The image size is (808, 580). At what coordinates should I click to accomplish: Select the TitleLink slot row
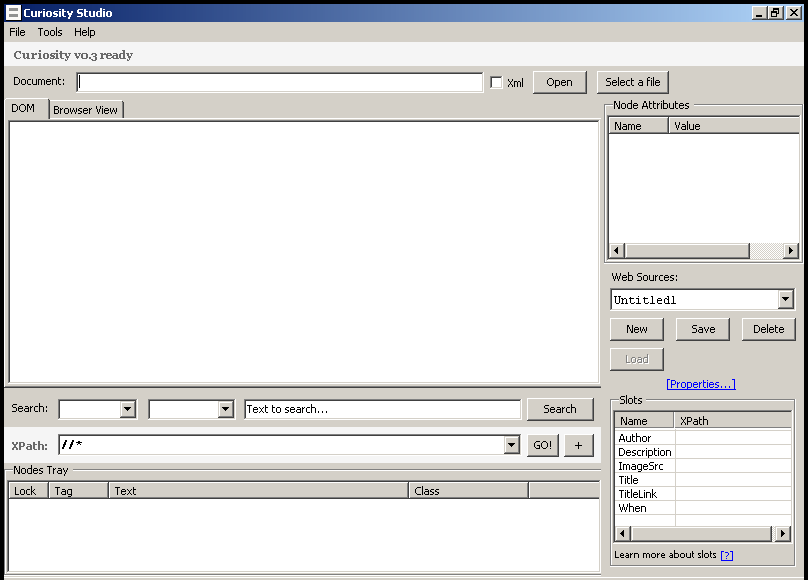click(703, 494)
